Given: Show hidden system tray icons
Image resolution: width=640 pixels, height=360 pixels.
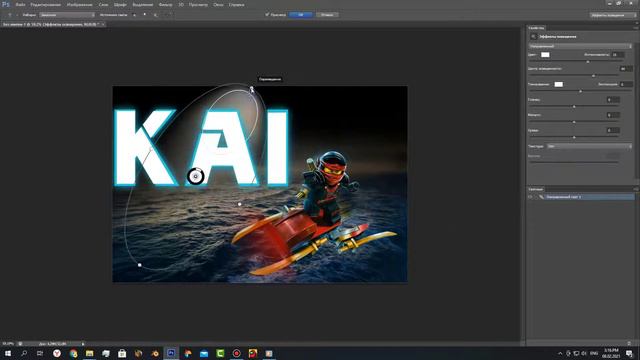Looking at the screenshot, I should [x=560, y=353].
